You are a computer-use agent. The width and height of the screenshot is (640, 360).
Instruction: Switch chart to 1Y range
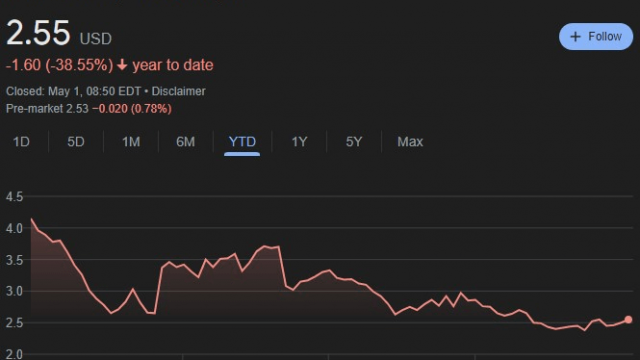point(299,142)
